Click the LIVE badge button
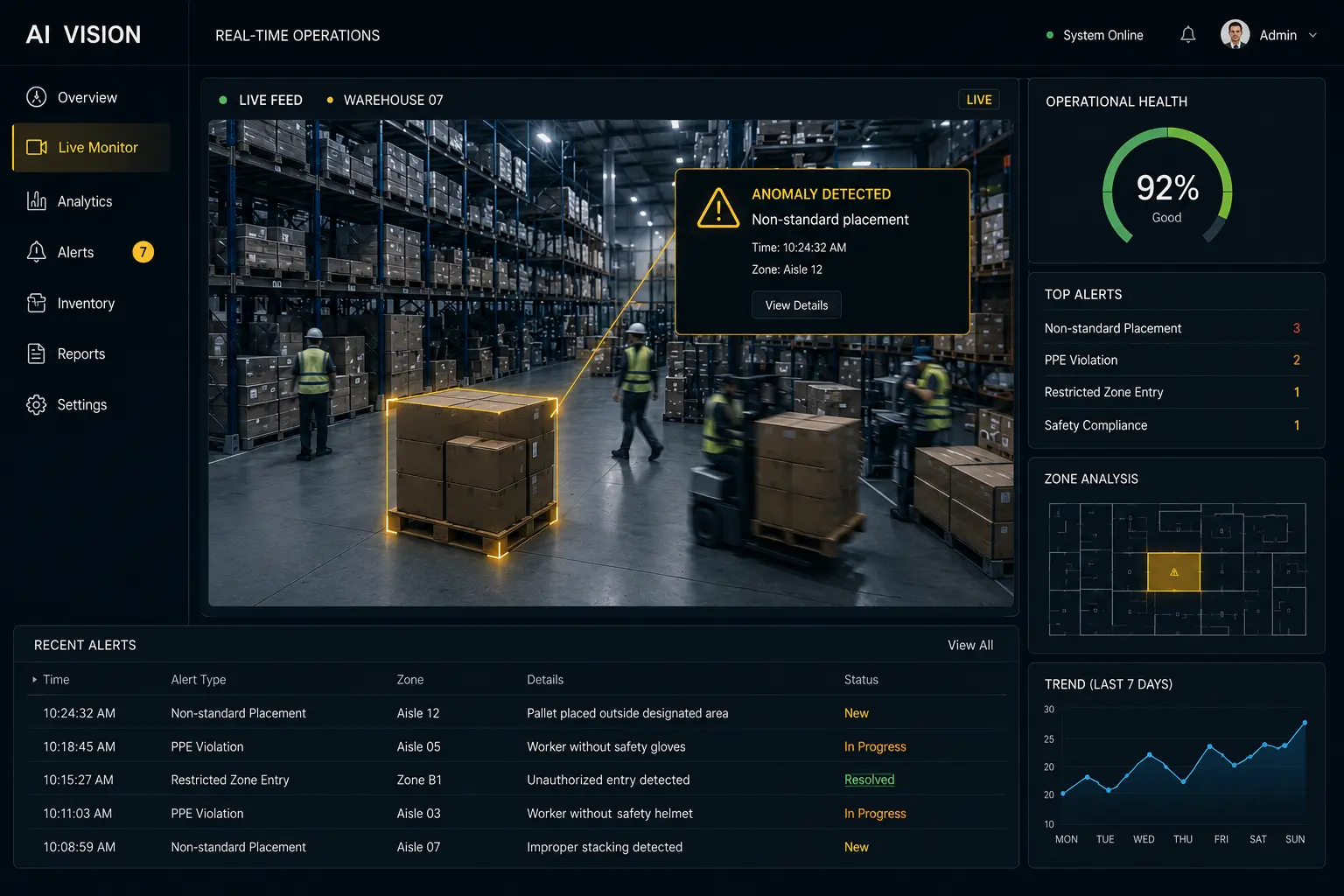The width and height of the screenshot is (1344, 896). click(x=979, y=100)
